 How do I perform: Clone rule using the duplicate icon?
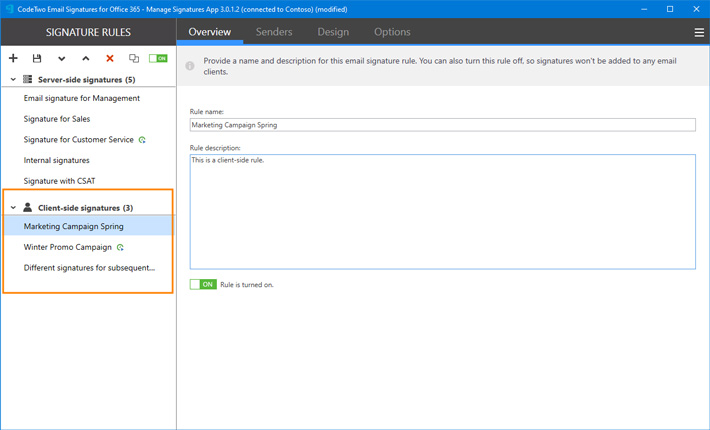click(x=134, y=58)
